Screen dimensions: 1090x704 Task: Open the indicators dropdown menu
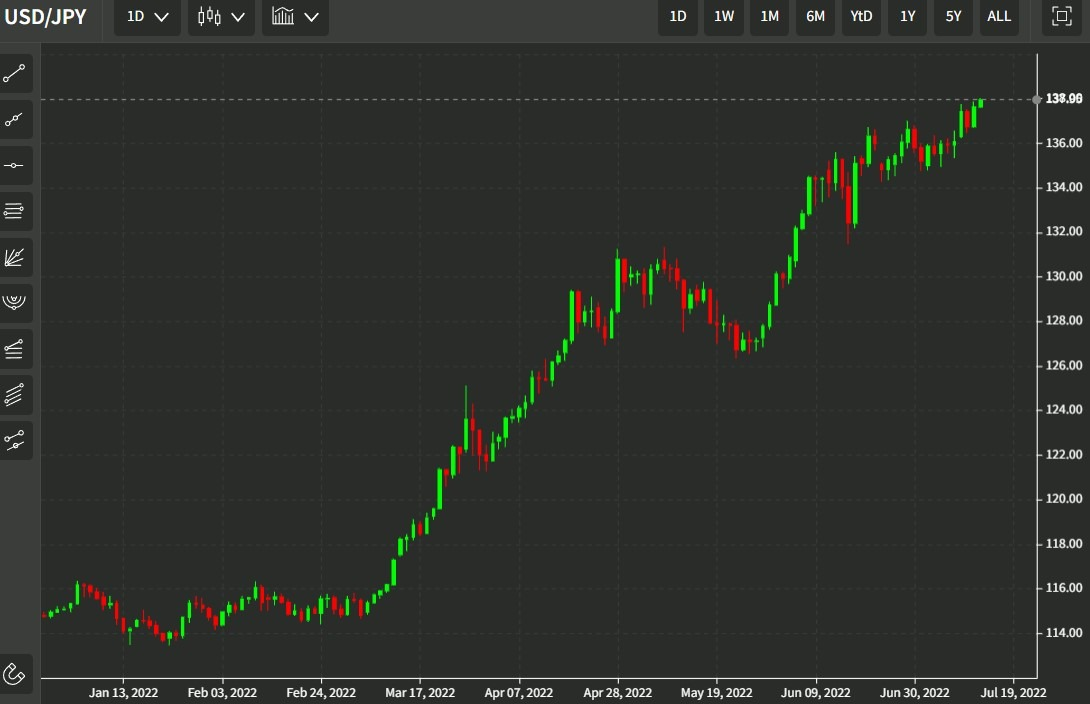coord(295,17)
